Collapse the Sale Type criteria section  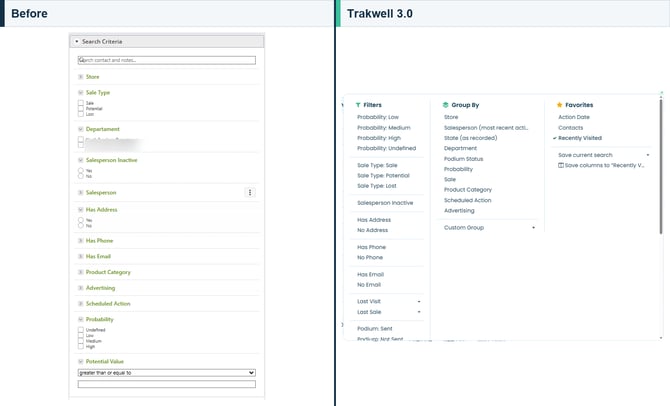80,92
